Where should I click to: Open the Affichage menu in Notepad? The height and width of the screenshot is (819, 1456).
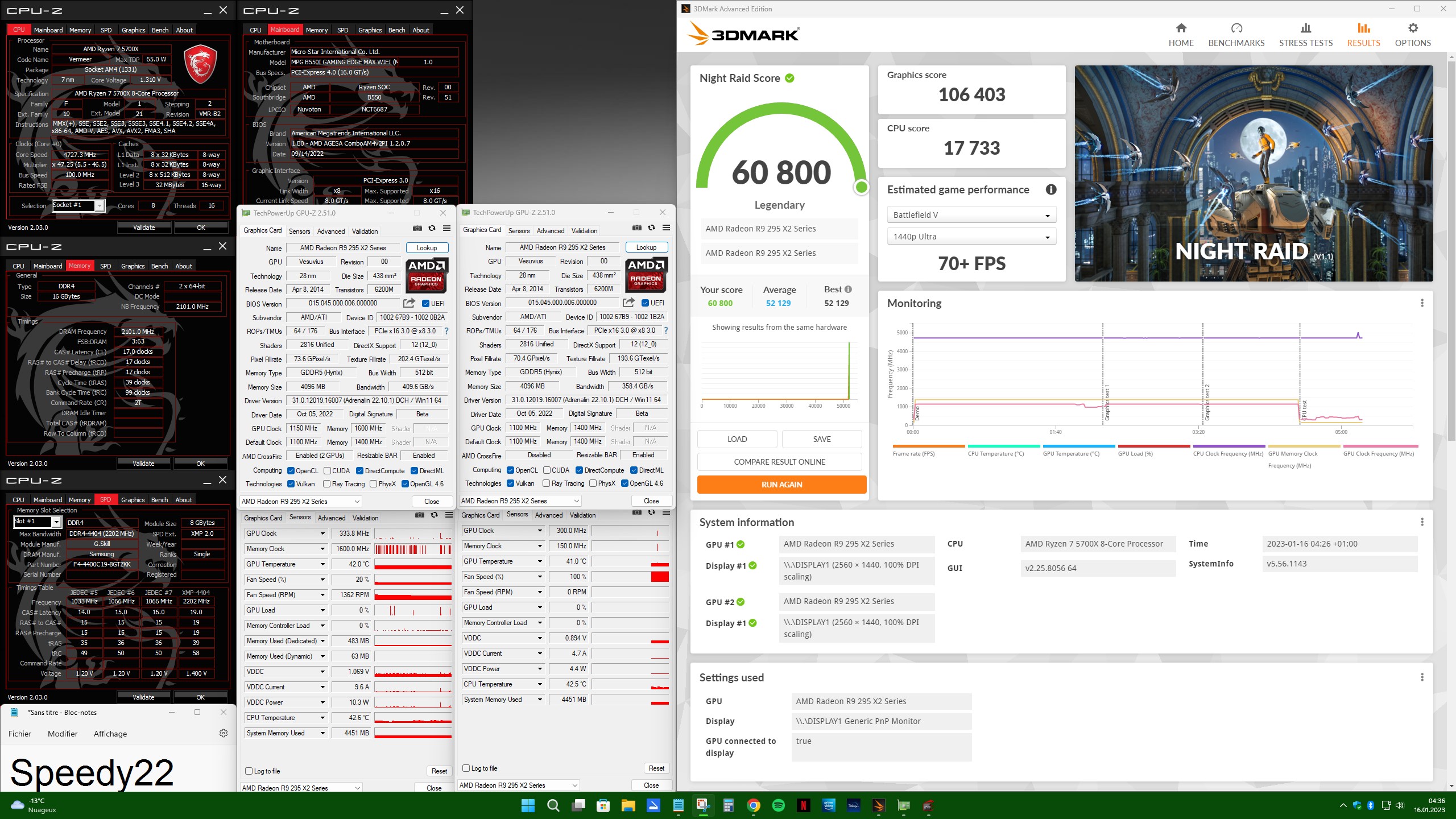click(110, 734)
